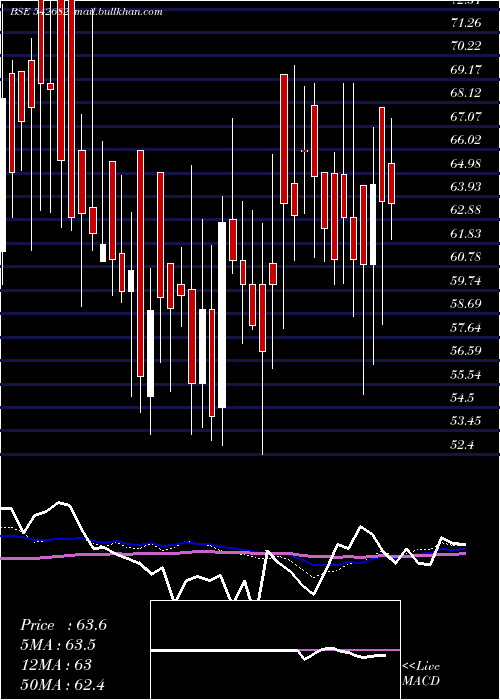Select the 60.78 axis value

(x=466, y=257)
